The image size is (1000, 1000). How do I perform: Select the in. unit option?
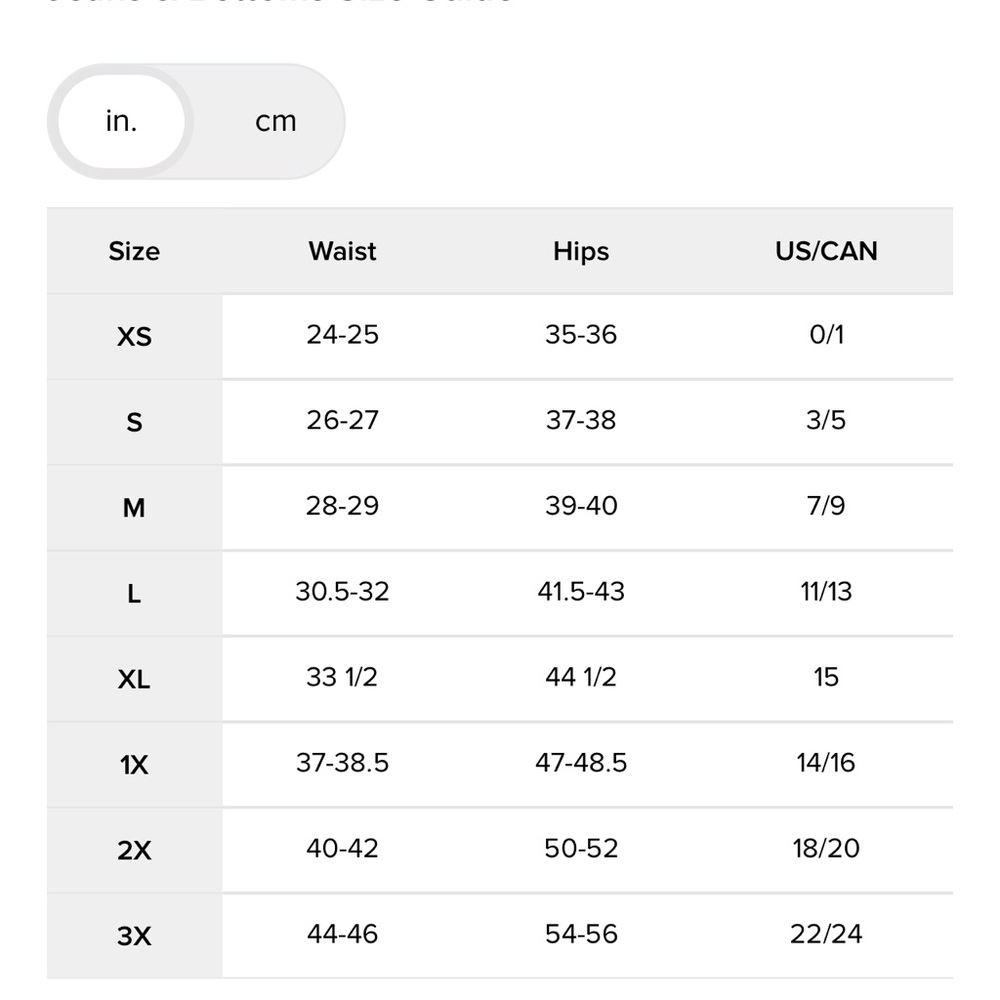[121, 122]
